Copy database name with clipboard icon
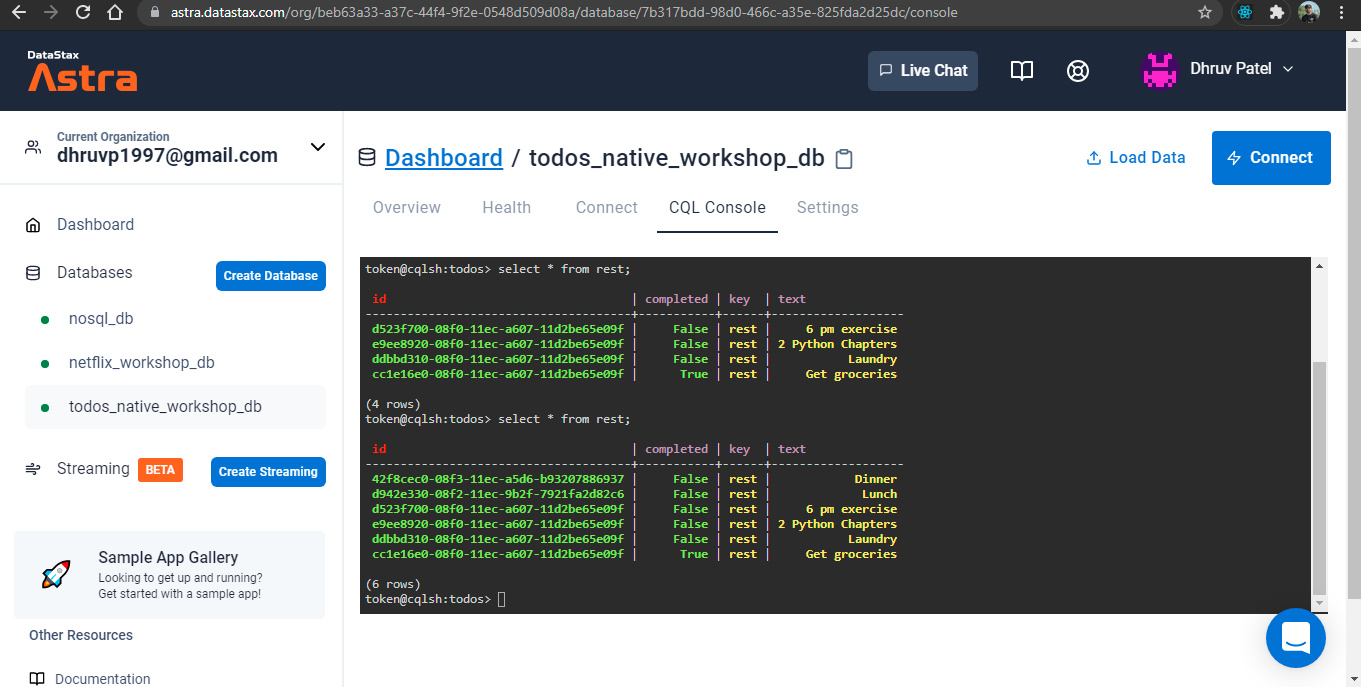 tap(844, 159)
